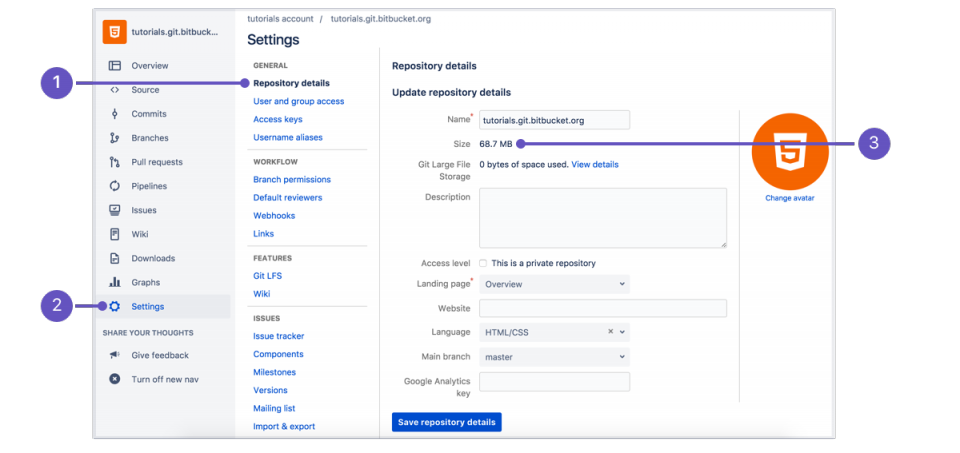This screenshot has width=960, height=453.
Task: Click the Commits icon in sidebar
Action: coord(115,114)
